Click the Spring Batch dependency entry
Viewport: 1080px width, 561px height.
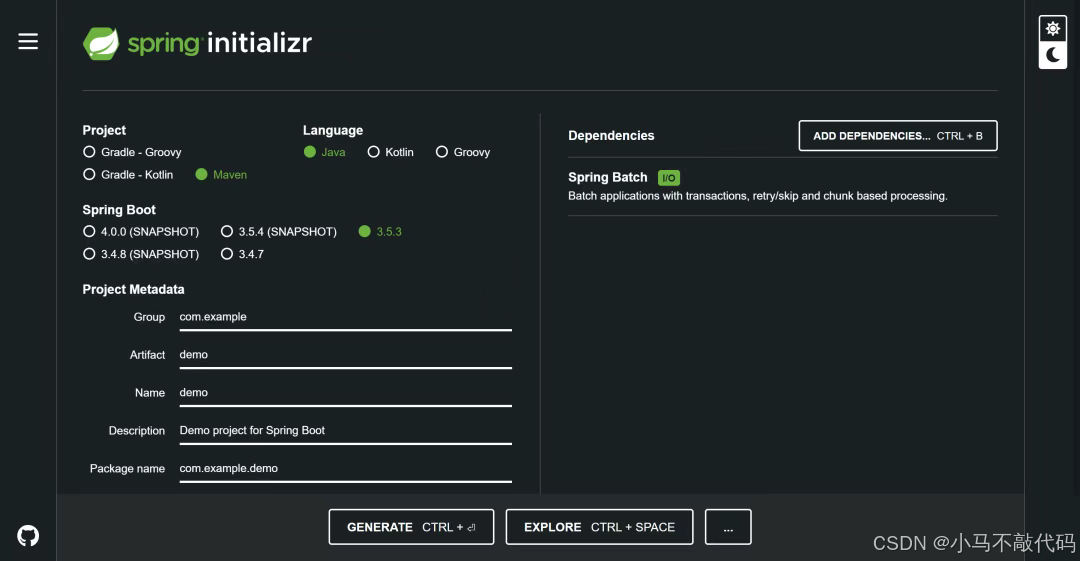click(x=782, y=187)
